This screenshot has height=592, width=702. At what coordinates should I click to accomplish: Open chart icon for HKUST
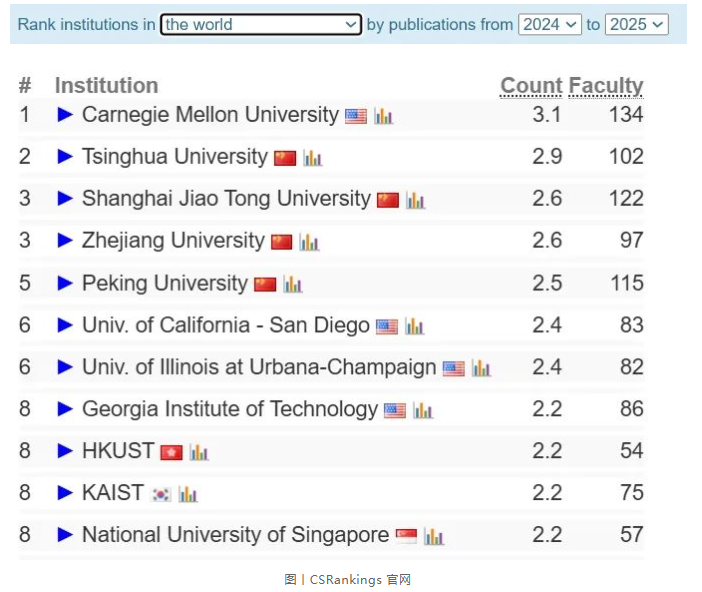tap(199, 452)
